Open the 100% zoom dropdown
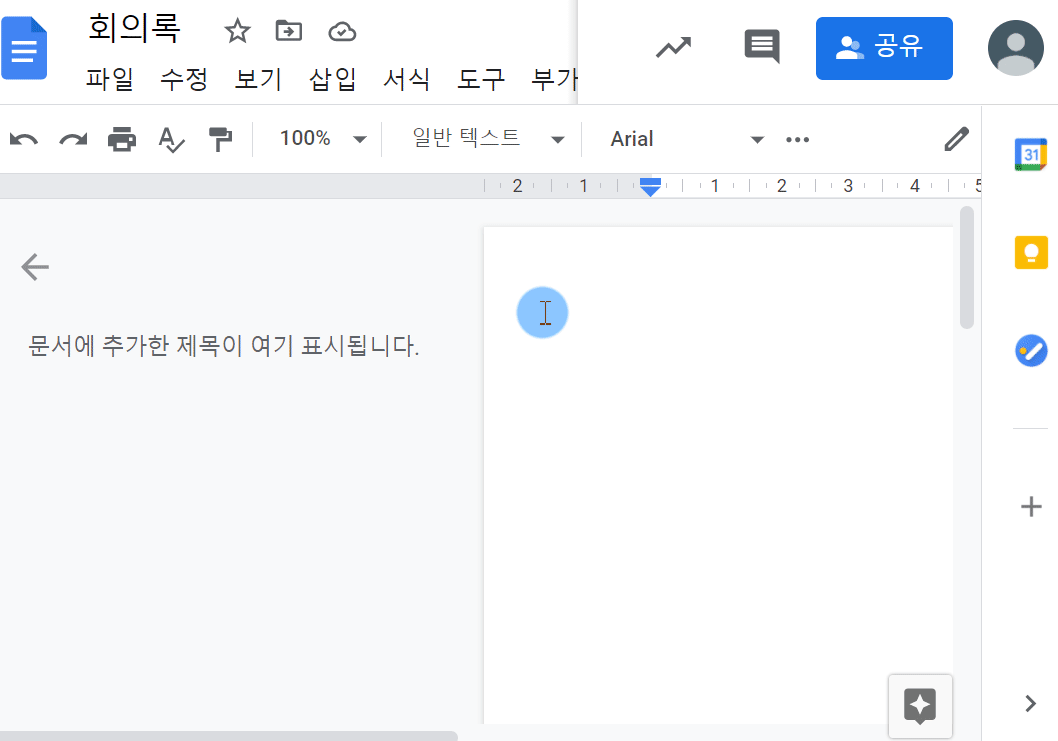Viewport: 1058px width, 741px height. (323, 139)
